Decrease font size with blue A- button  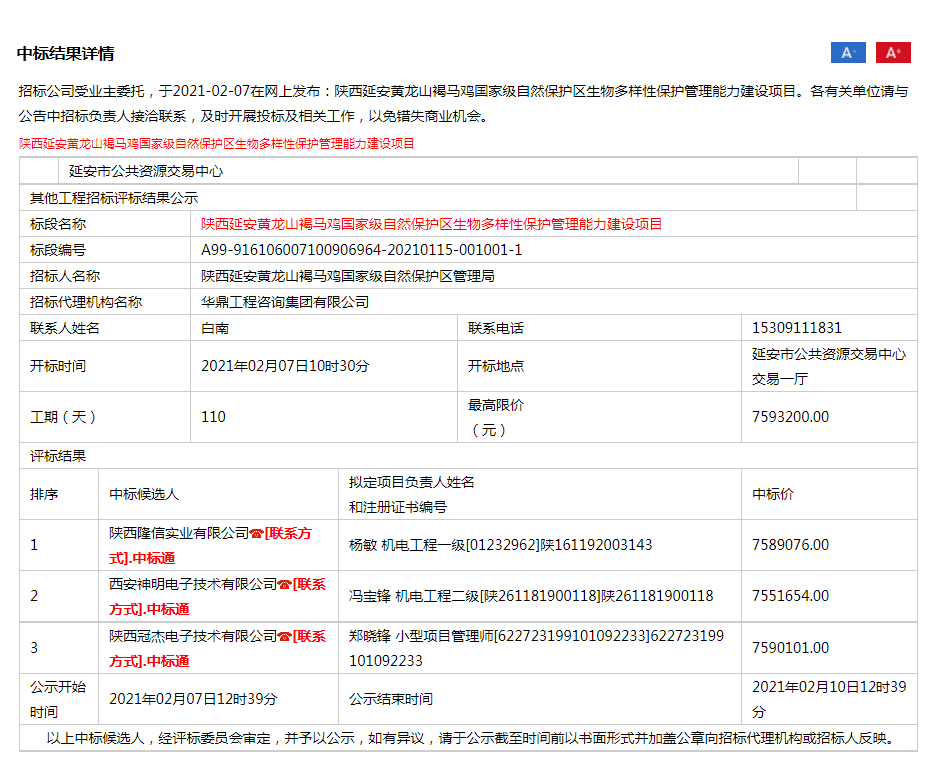point(848,53)
